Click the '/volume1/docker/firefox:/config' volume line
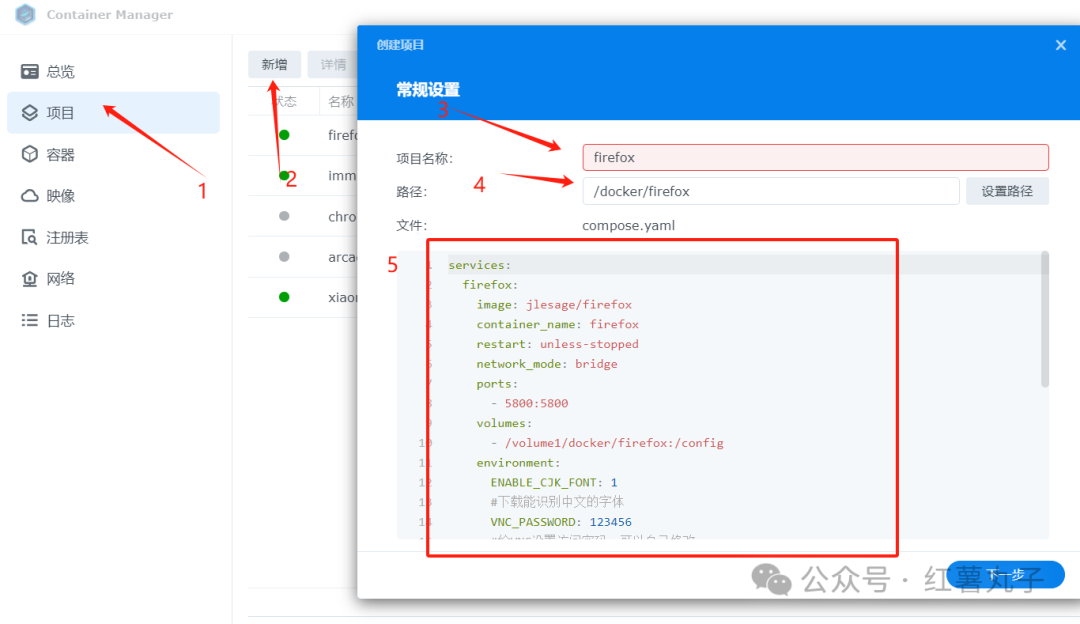The height and width of the screenshot is (624, 1080). (x=607, y=444)
